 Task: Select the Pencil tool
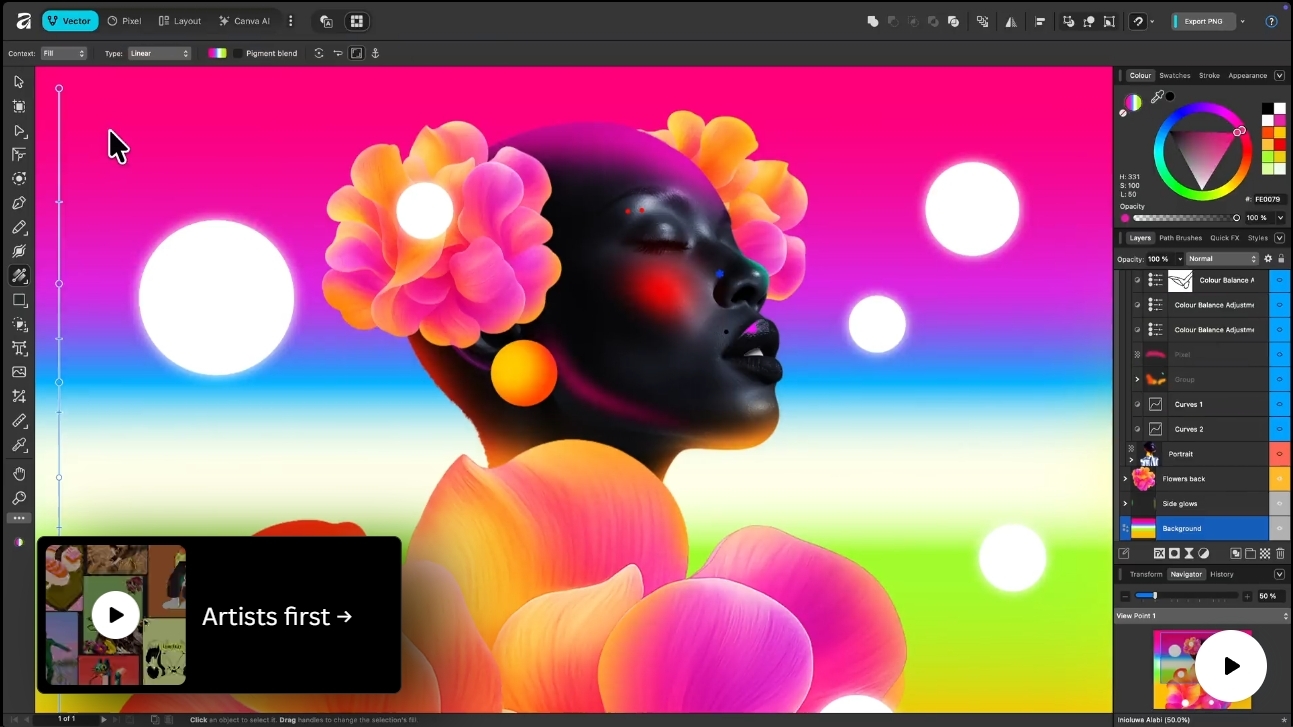click(x=19, y=228)
